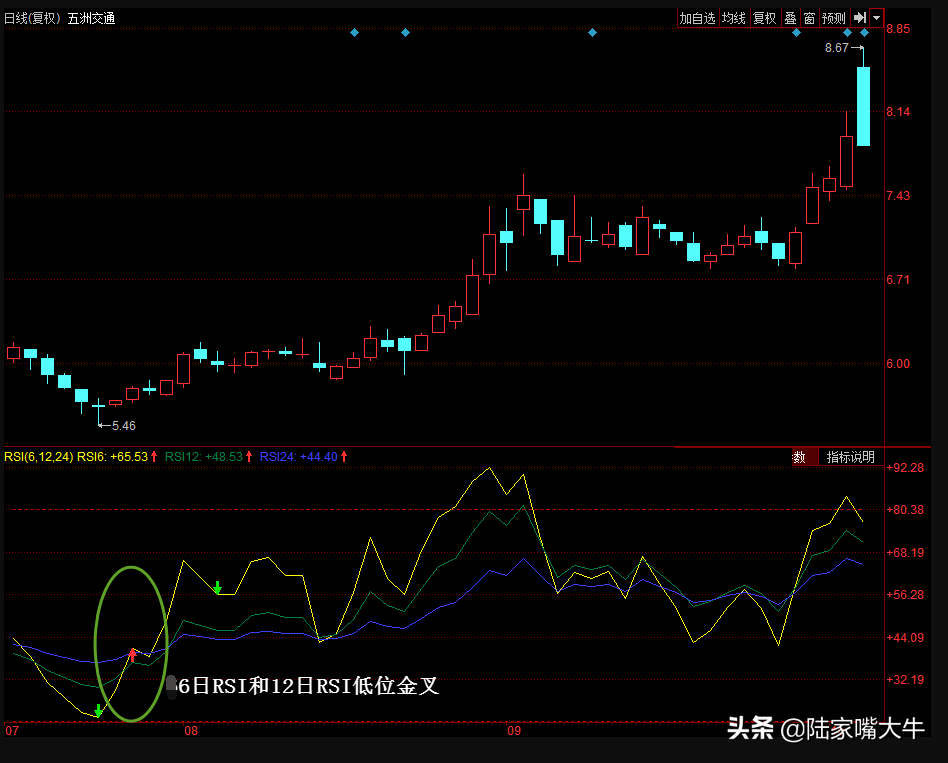Click the 加自选 button
Screen dimensions: 948x763
point(698,18)
